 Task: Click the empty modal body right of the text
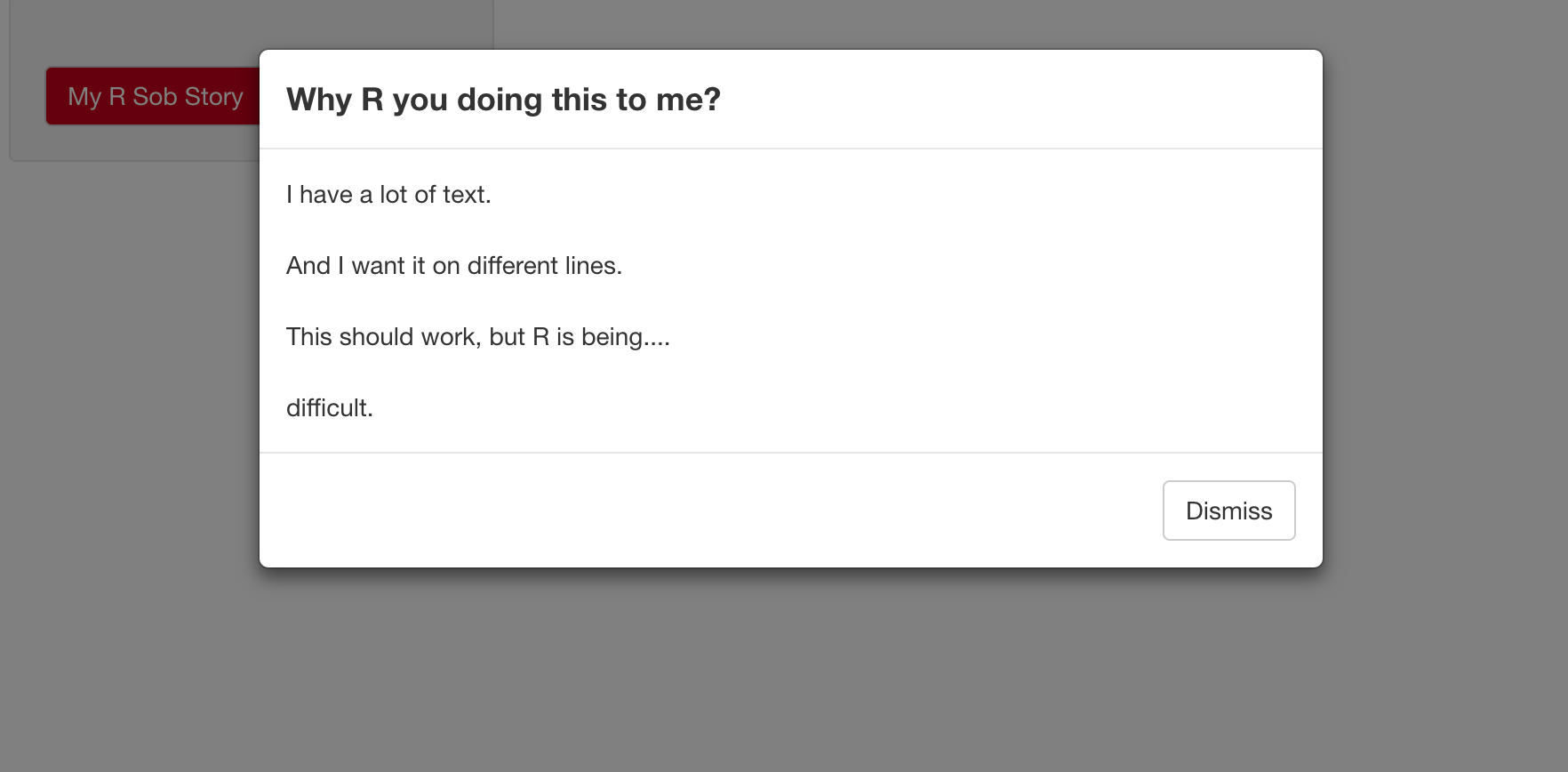(x=978, y=302)
